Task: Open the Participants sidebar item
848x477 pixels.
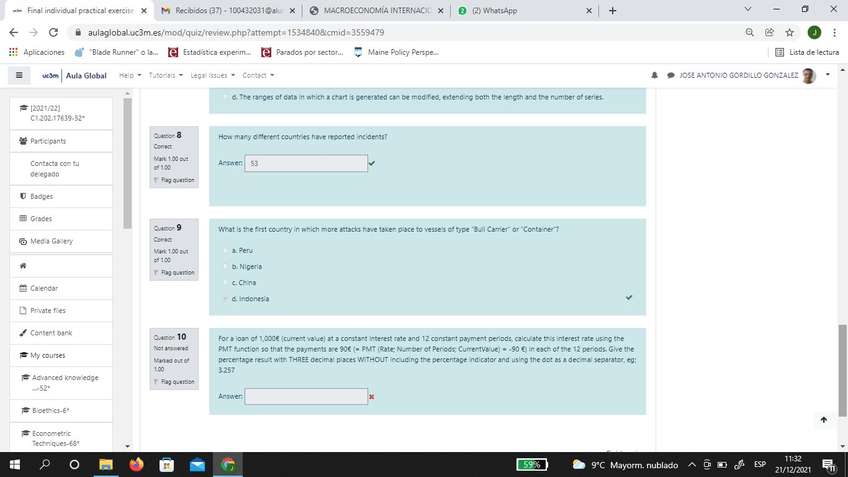Action: pos(61,141)
